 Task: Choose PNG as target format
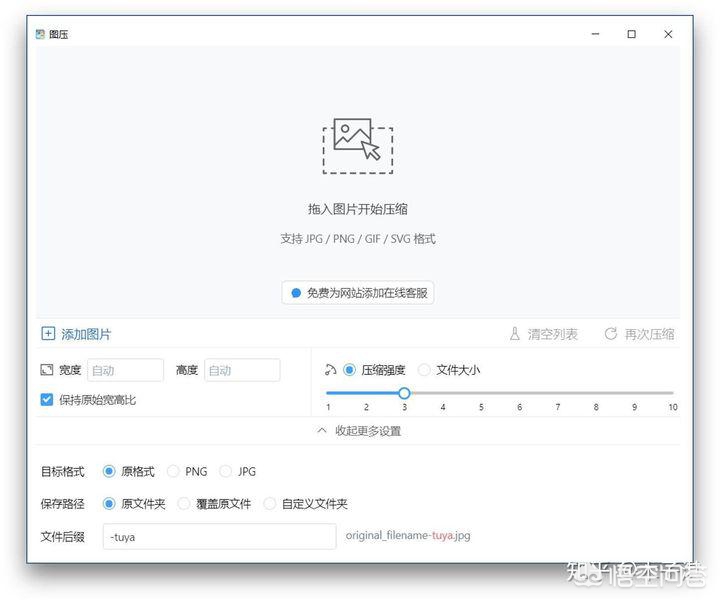(174, 471)
